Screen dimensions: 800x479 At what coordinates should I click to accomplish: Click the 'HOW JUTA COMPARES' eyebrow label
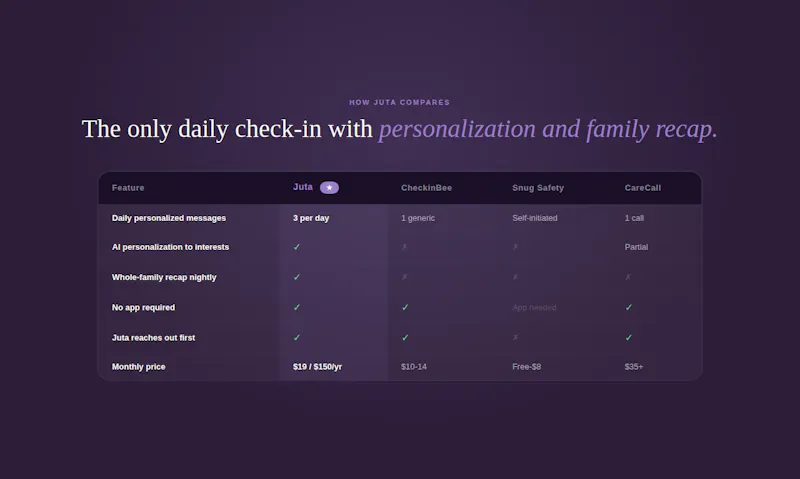point(399,103)
